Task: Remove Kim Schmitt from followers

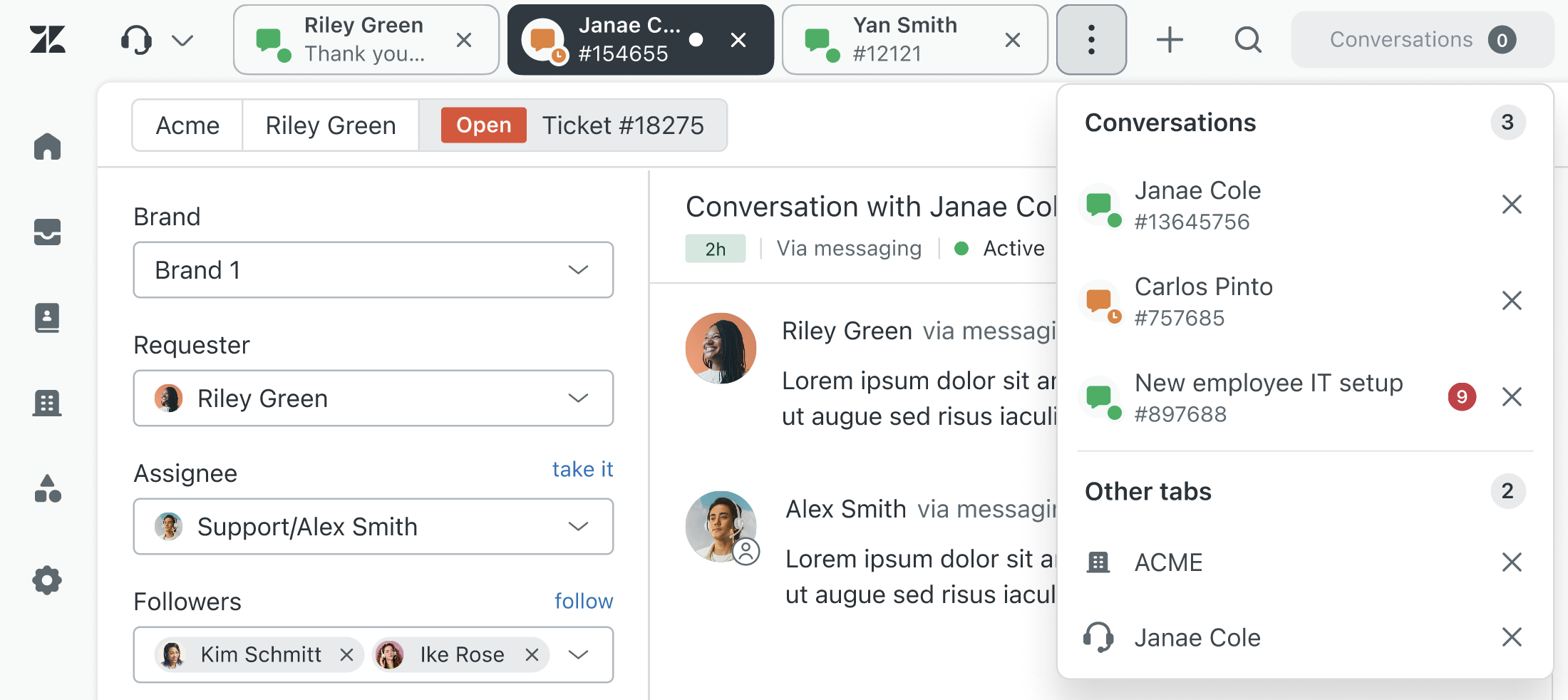Action: (x=347, y=654)
